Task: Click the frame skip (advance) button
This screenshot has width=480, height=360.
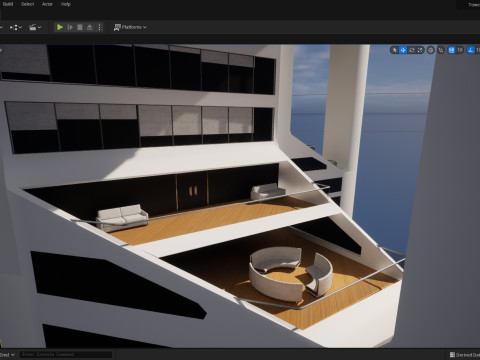Action: tap(70, 27)
